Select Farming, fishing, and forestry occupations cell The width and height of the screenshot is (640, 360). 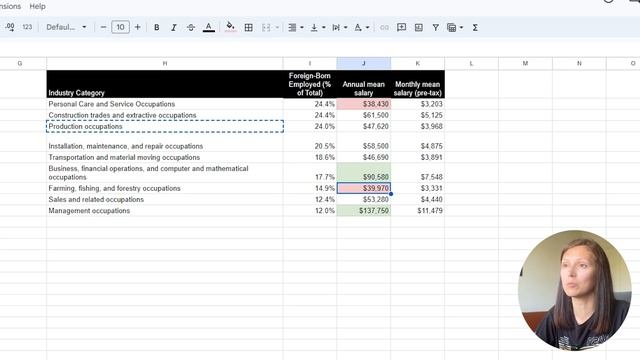(164, 188)
